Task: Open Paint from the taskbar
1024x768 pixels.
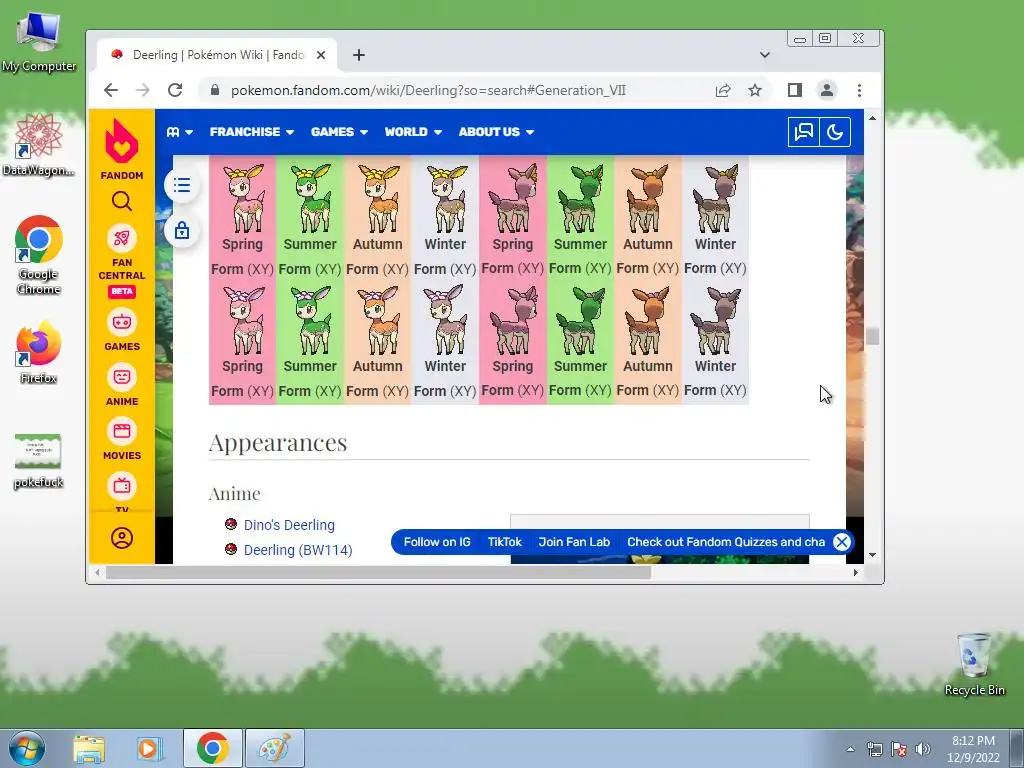Action: 275,748
